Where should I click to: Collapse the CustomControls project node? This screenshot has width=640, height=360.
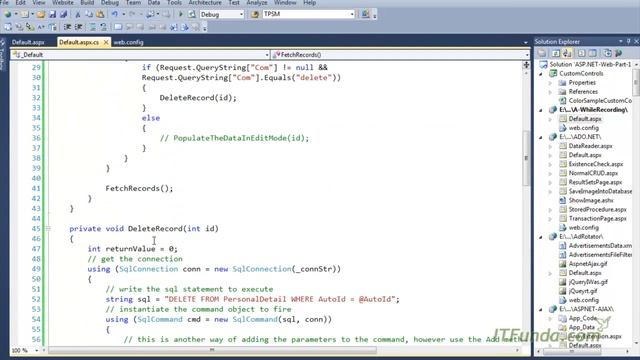pyautogui.click(x=542, y=74)
